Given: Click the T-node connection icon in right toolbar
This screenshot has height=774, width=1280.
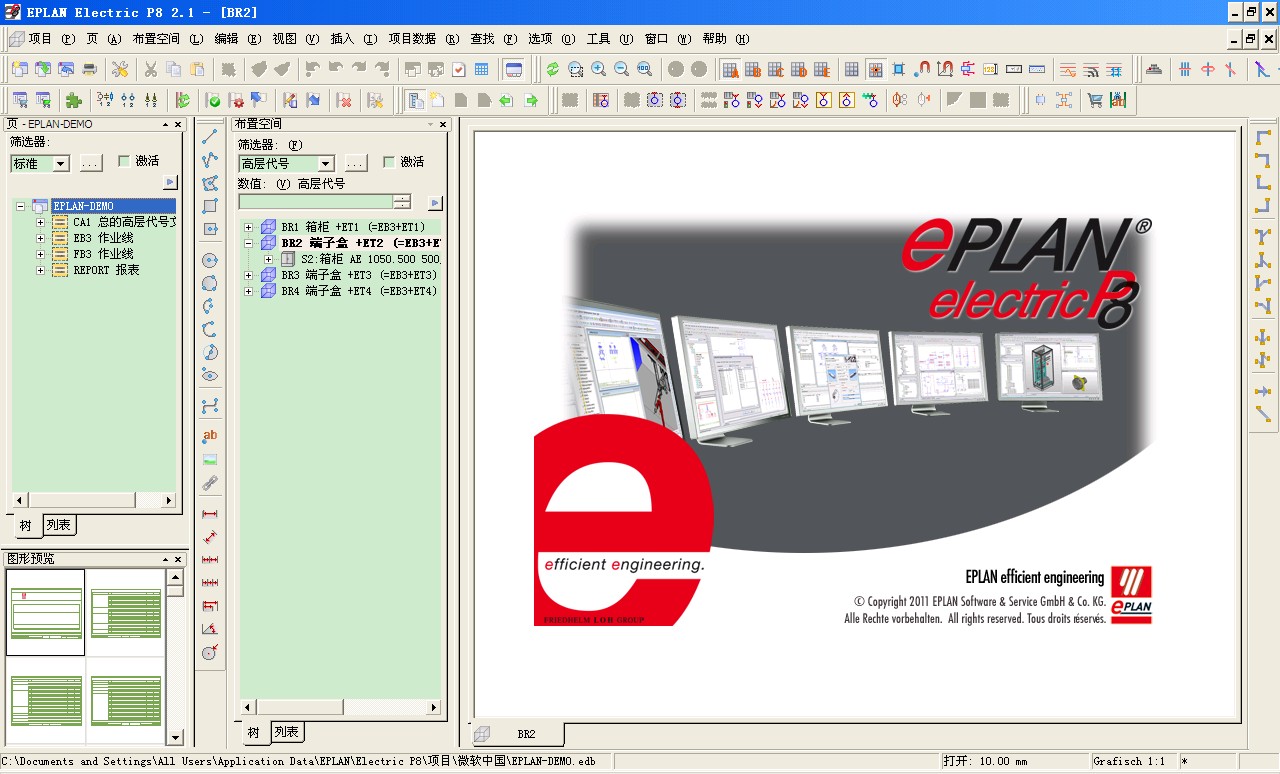Looking at the screenshot, I should (1263, 236).
